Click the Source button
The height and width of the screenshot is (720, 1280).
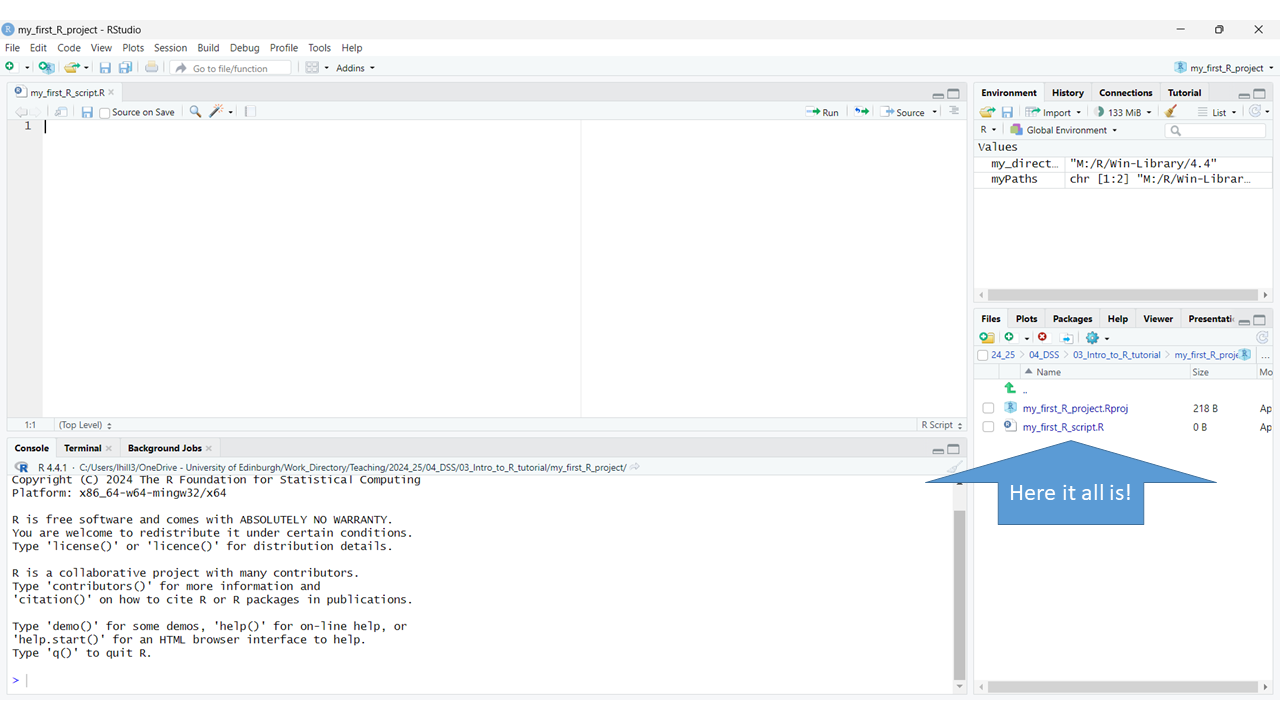pyautogui.click(x=903, y=112)
